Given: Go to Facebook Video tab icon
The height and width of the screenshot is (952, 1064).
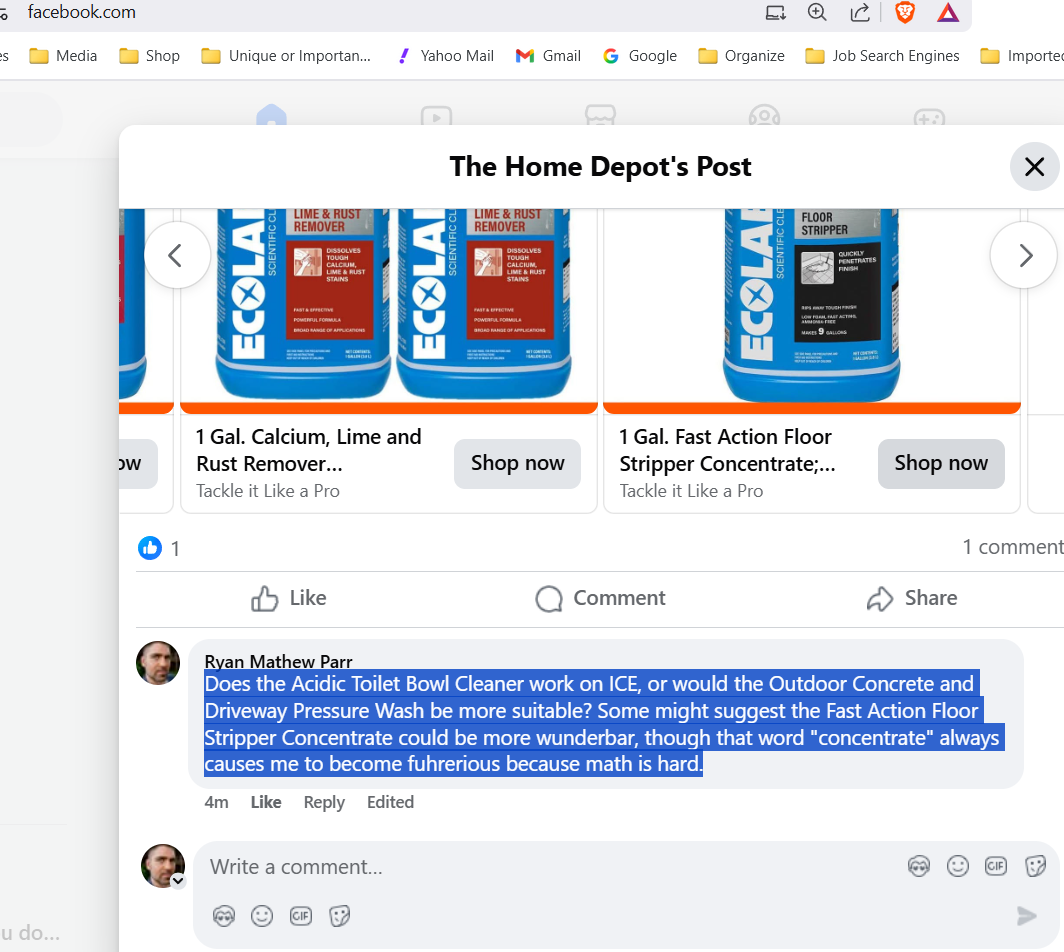Looking at the screenshot, I should (436, 115).
